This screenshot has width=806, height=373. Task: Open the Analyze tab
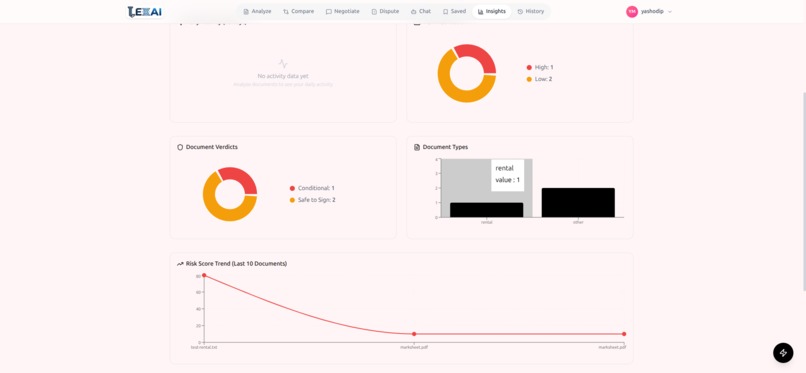pyautogui.click(x=257, y=11)
